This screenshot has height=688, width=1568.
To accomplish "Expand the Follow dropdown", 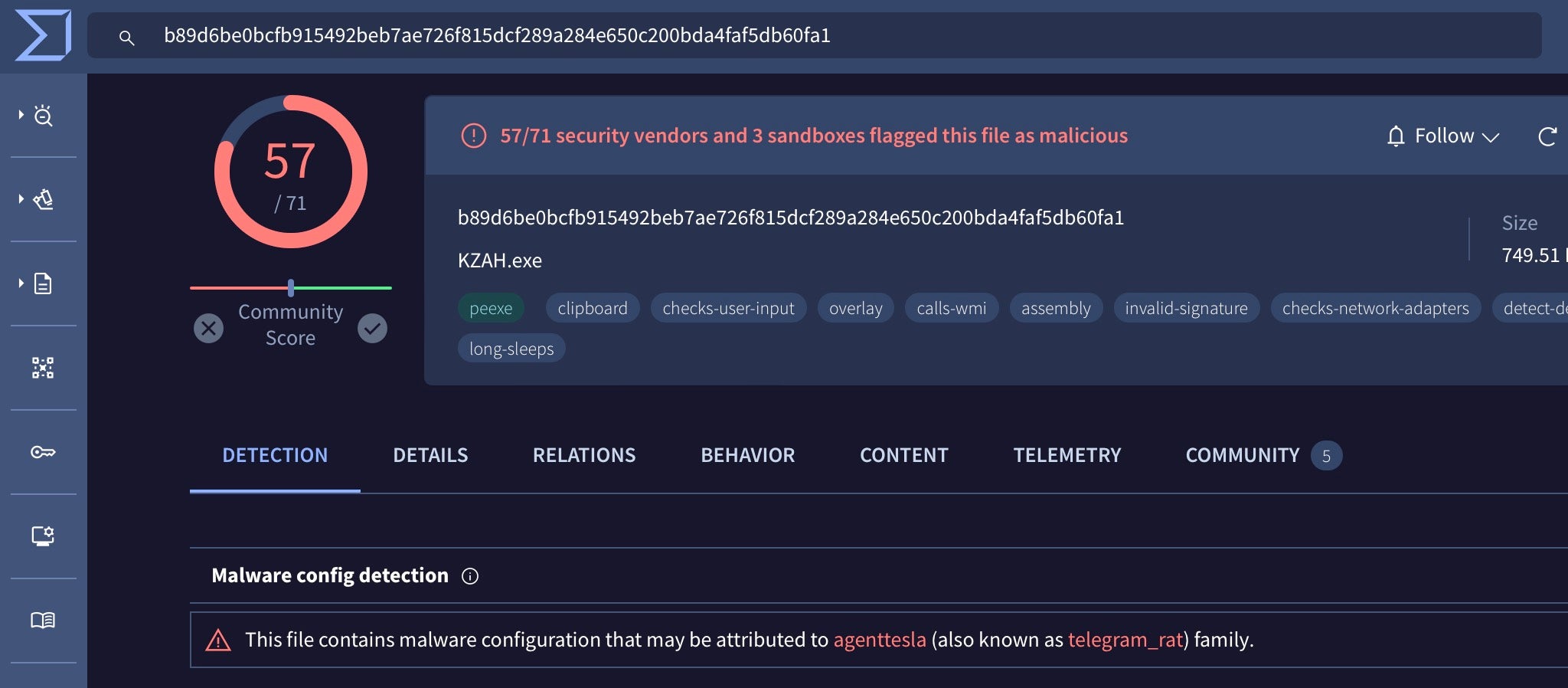I will tap(1442, 136).
